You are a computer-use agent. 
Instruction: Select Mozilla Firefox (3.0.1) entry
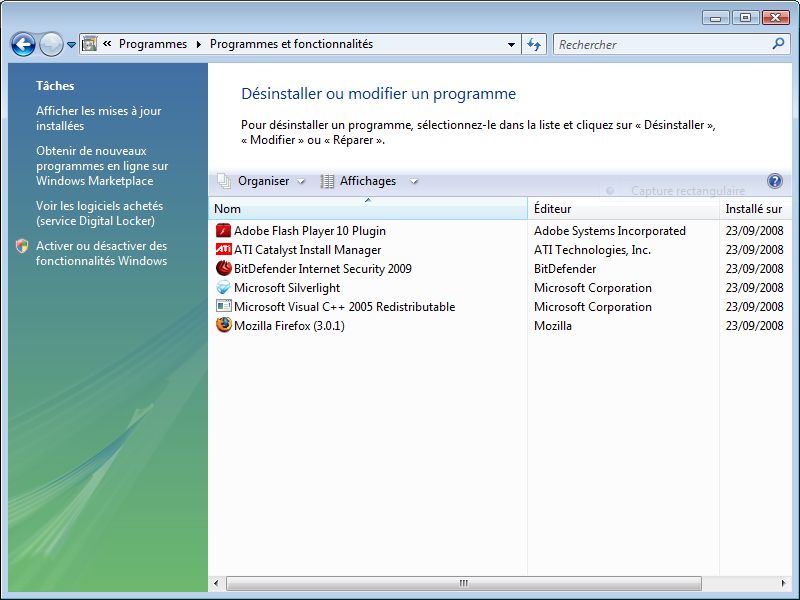pos(289,326)
